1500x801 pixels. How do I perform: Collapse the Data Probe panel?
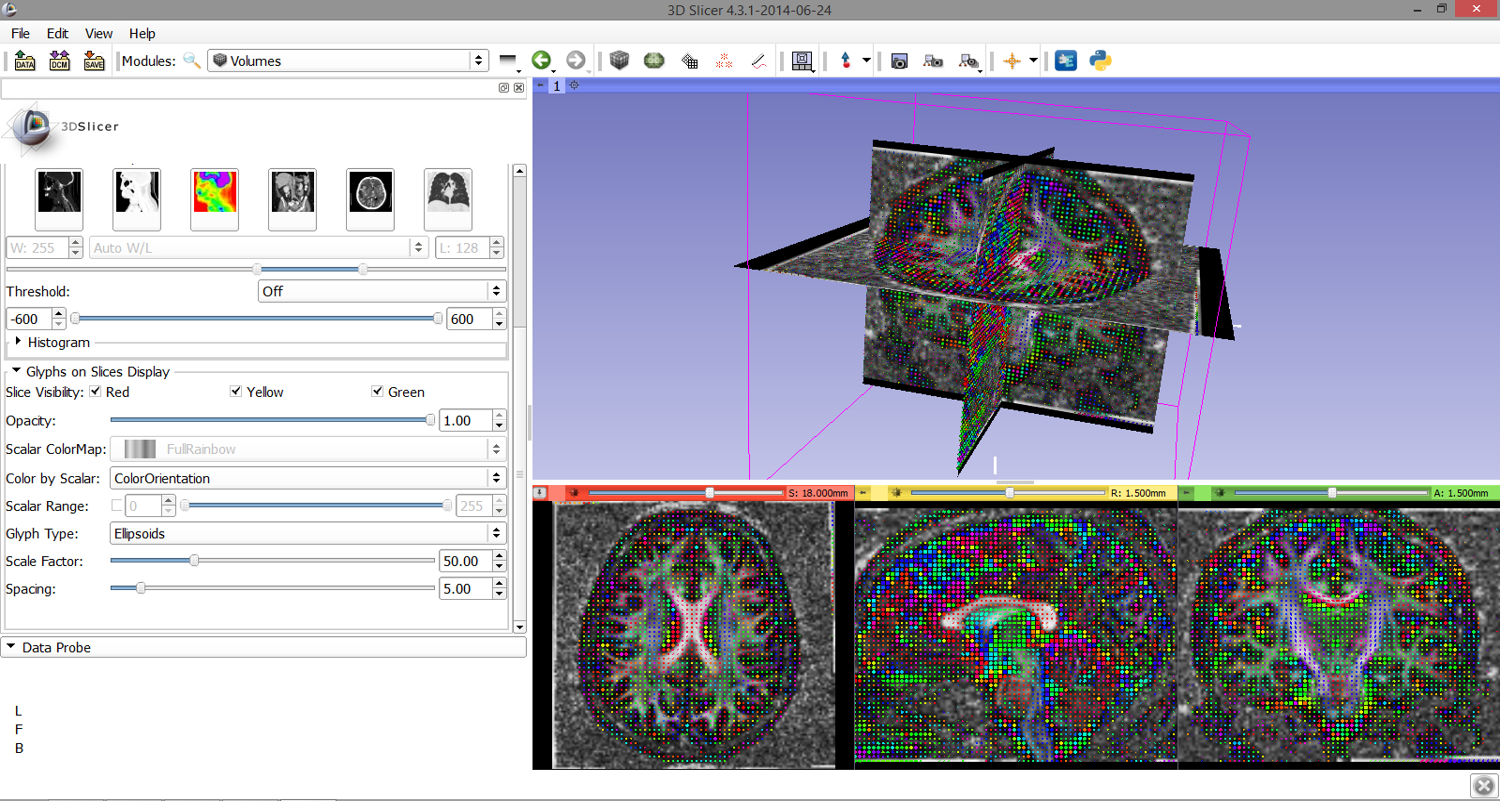tap(56, 648)
